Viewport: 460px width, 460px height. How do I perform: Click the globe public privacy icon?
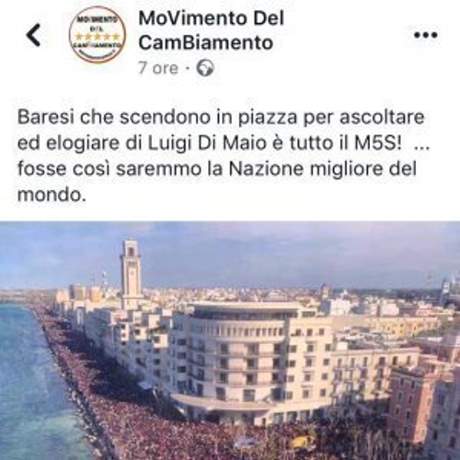[x=205, y=68]
